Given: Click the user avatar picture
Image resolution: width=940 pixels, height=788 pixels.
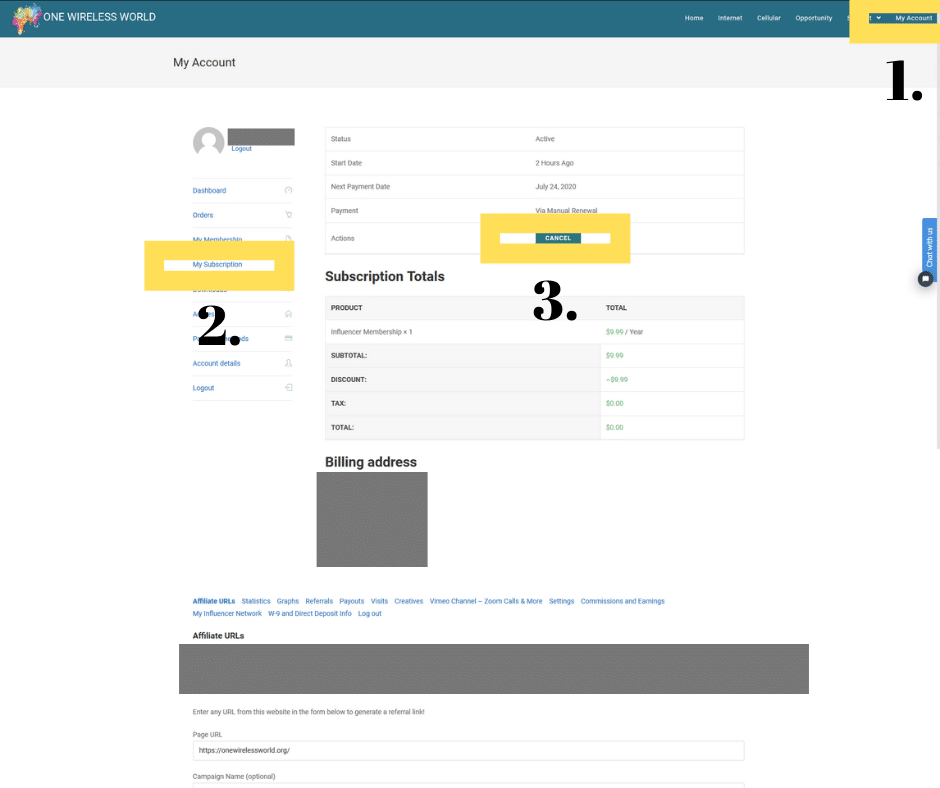Looking at the screenshot, I should pos(209,142).
